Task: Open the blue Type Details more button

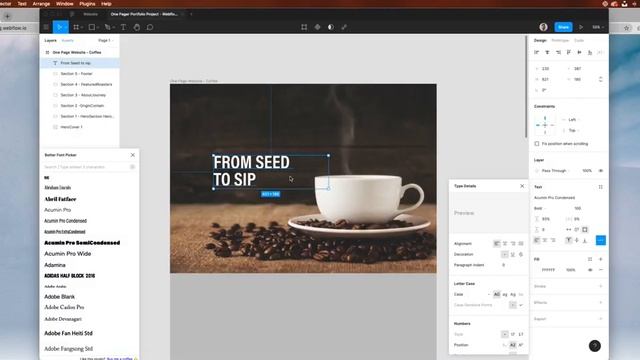Action: pyautogui.click(x=600, y=240)
